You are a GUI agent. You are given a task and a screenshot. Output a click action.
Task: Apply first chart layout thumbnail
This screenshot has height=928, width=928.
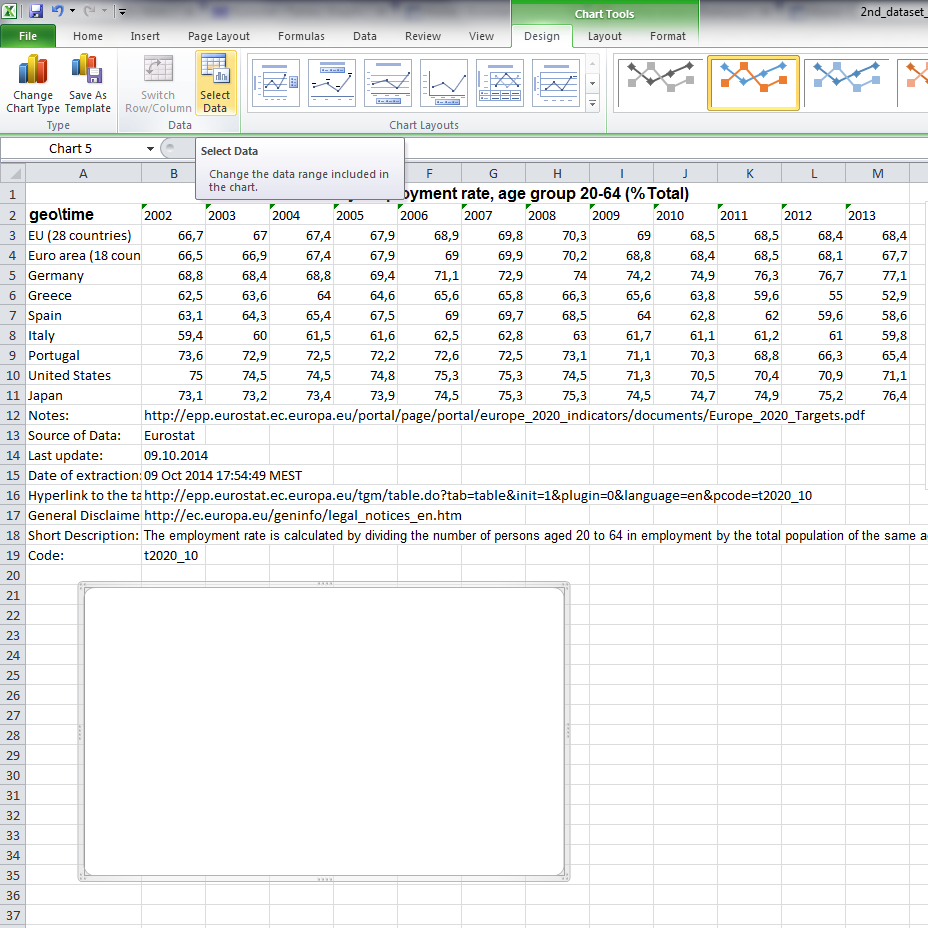[x=276, y=83]
